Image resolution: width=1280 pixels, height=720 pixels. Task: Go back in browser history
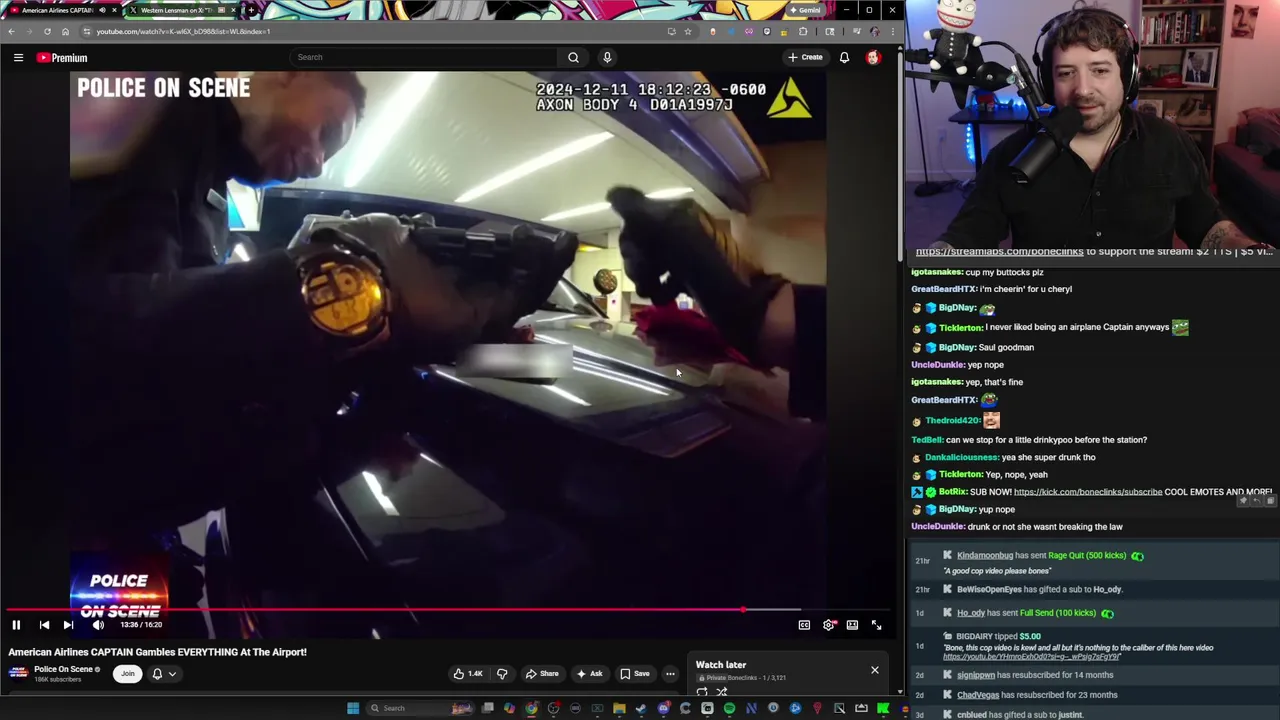click(11, 31)
